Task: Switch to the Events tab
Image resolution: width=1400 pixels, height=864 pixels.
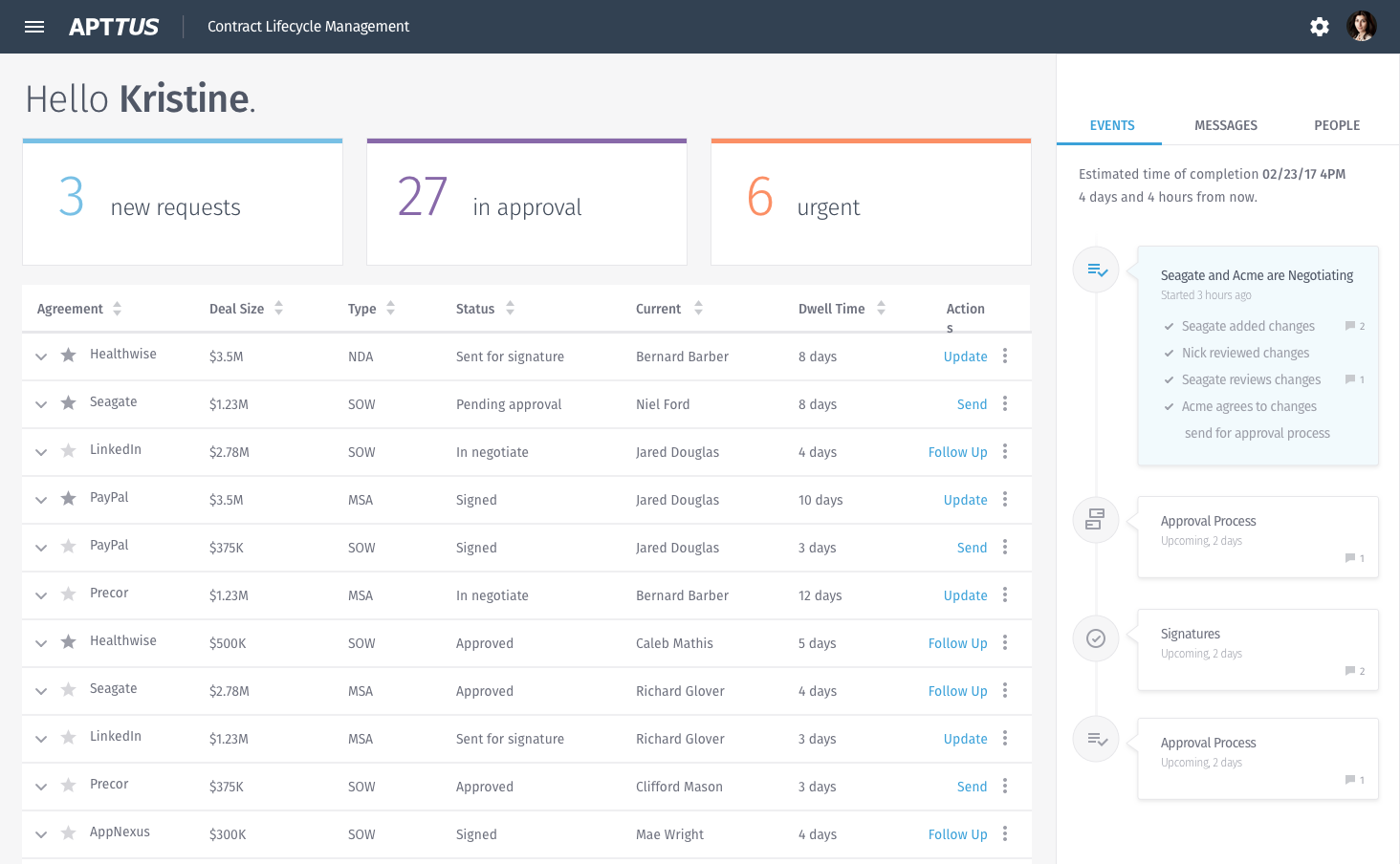Action: pyautogui.click(x=1112, y=125)
